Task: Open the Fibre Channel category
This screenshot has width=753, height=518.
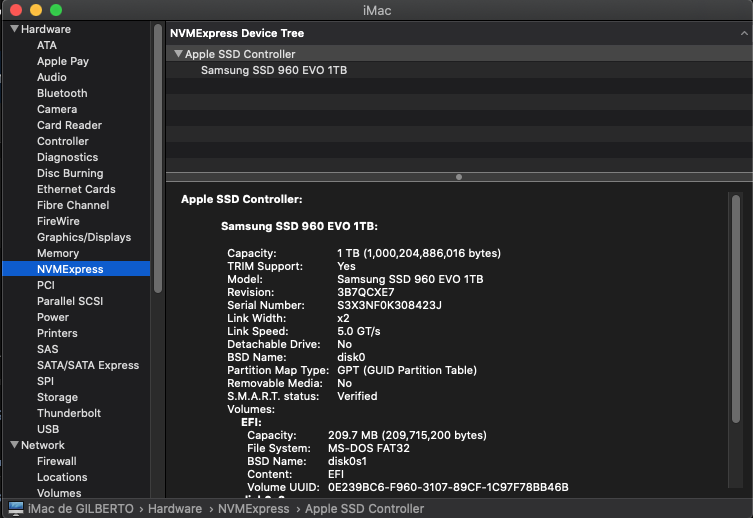Action: pyautogui.click(x=73, y=205)
